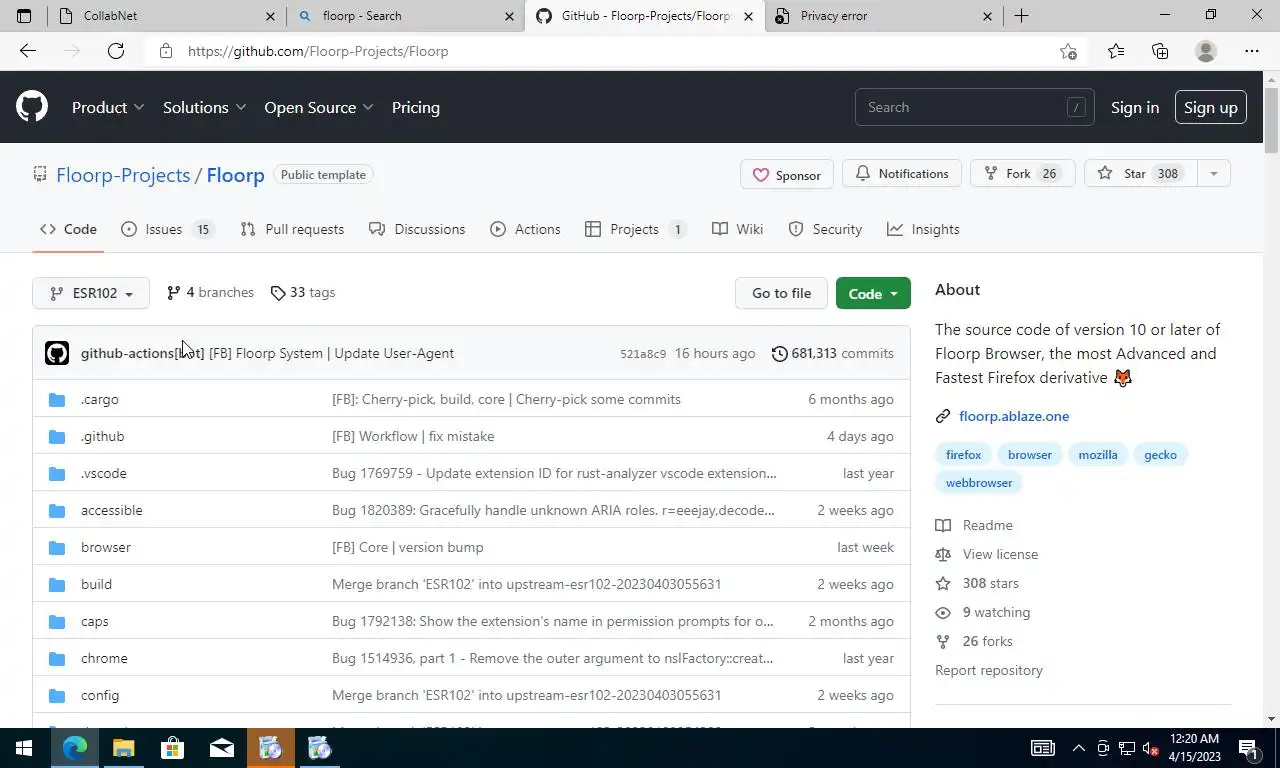Screen dimensions: 1280x768
Task: Switch to the Actions tab
Action: (525, 229)
